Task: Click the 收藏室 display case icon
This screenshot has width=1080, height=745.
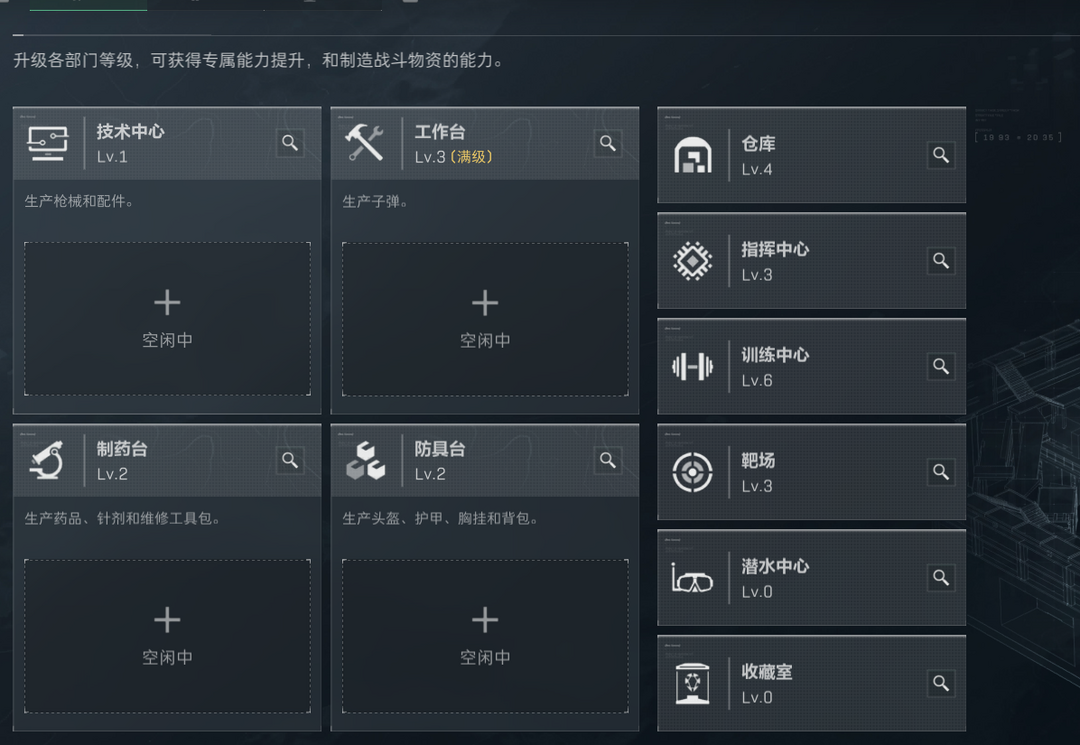Action: [694, 683]
